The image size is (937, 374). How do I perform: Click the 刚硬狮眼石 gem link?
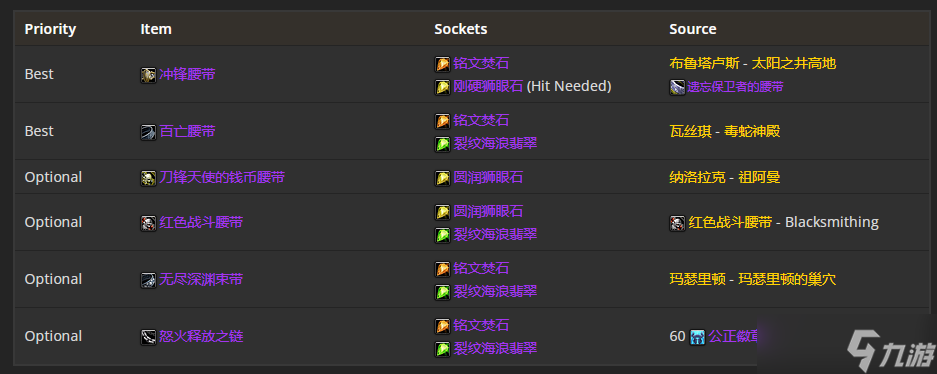[x=488, y=87]
